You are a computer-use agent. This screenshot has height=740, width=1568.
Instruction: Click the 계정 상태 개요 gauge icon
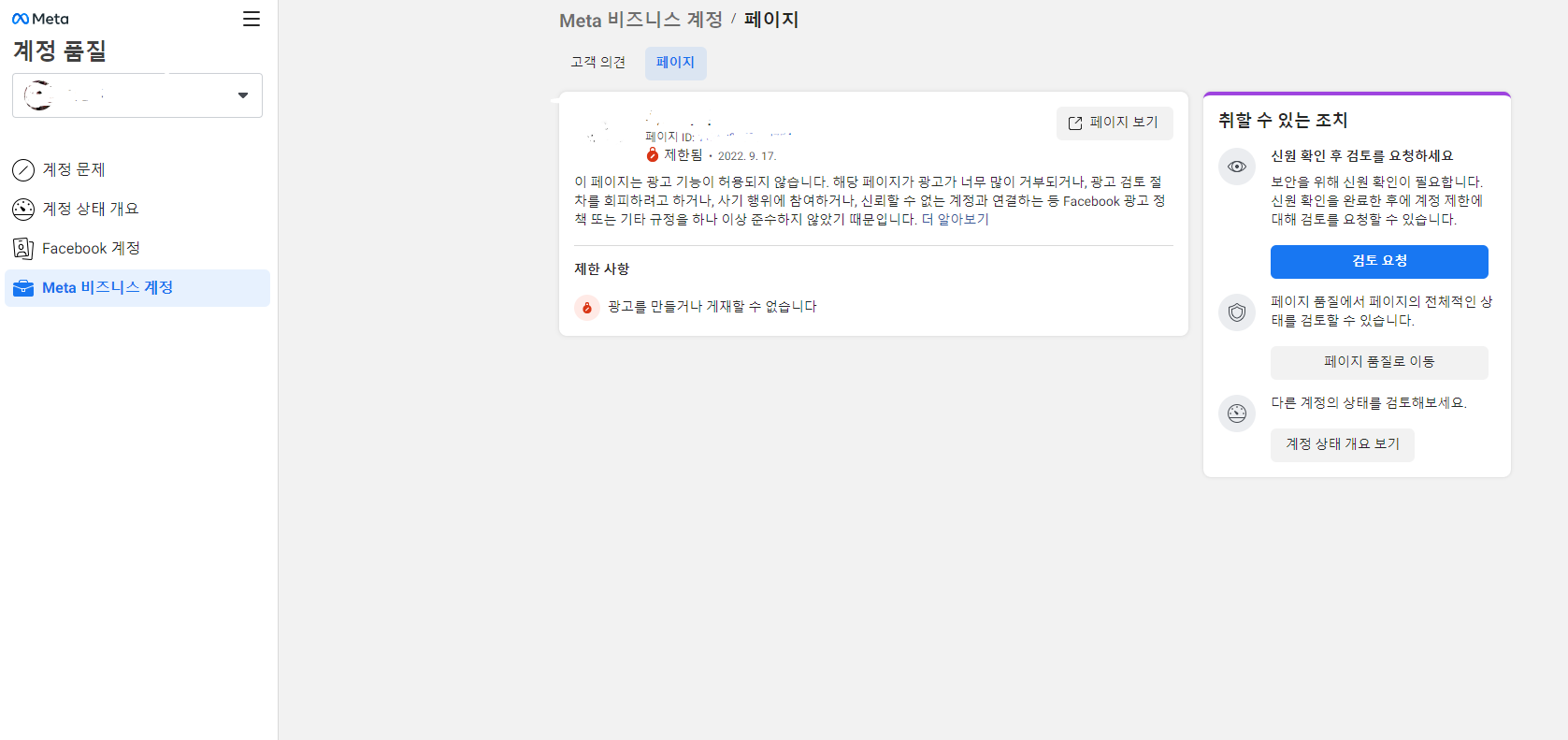point(23,210)
